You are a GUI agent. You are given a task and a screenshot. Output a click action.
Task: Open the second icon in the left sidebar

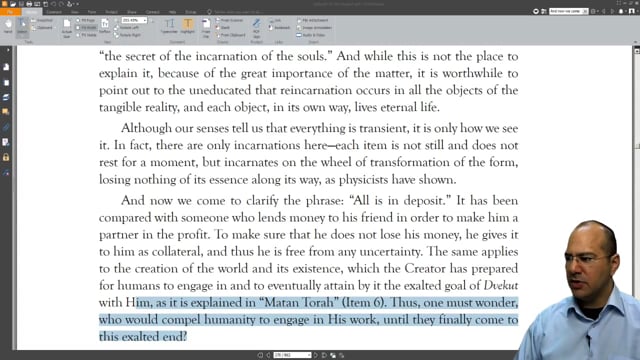click(6, 82)
